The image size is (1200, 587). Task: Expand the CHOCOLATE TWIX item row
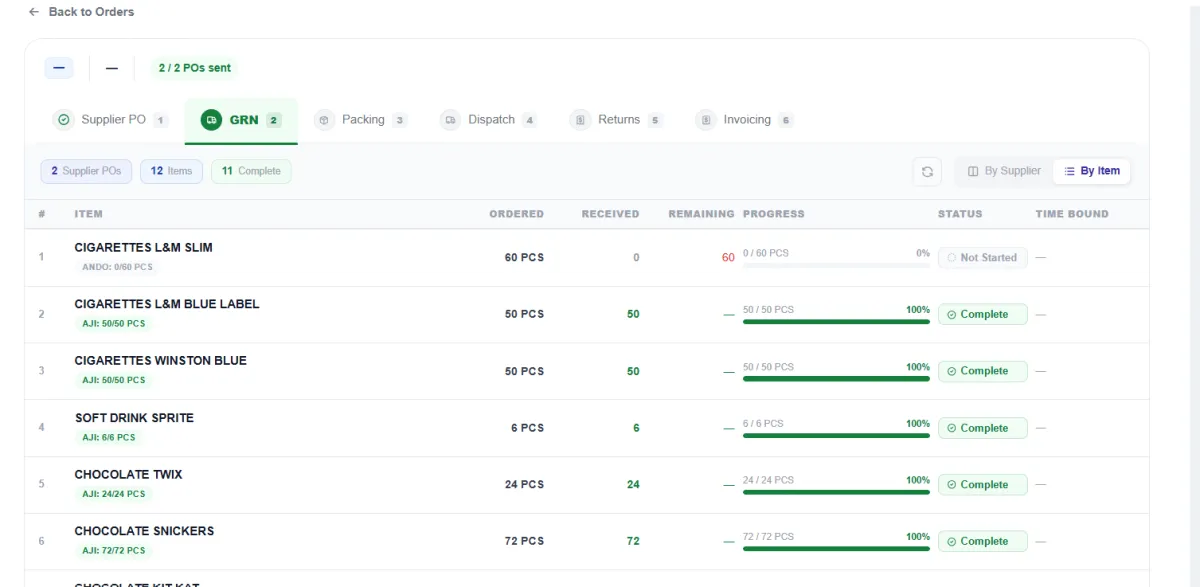click(x=587, y=484)
